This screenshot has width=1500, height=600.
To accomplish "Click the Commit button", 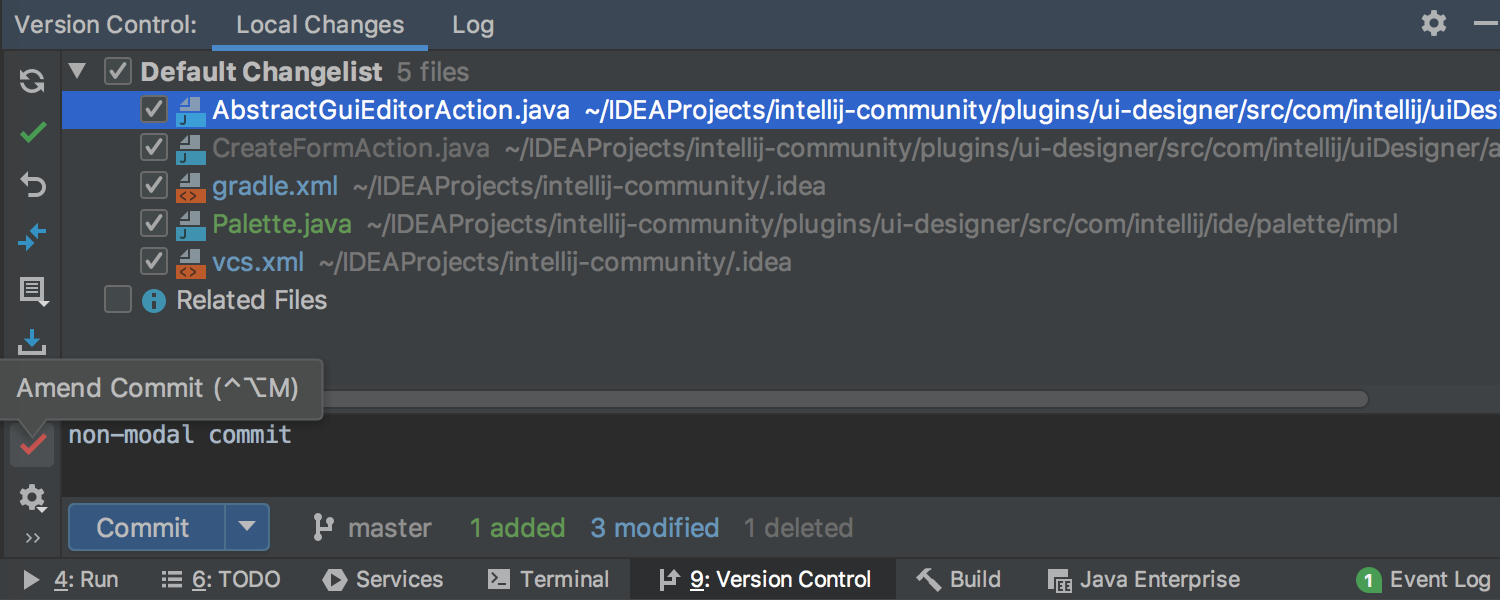I will [x=143, y=527].
